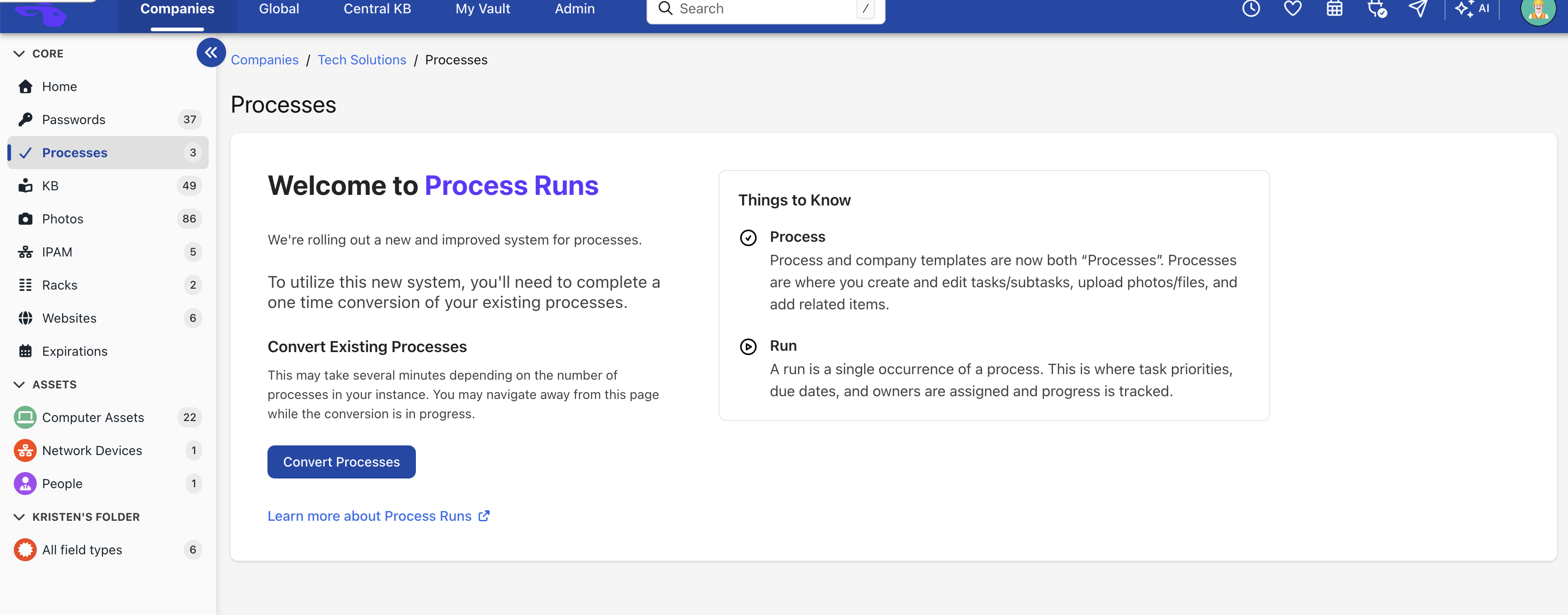
Task: Open Passwords in sidebar
Action: [108, 120]
